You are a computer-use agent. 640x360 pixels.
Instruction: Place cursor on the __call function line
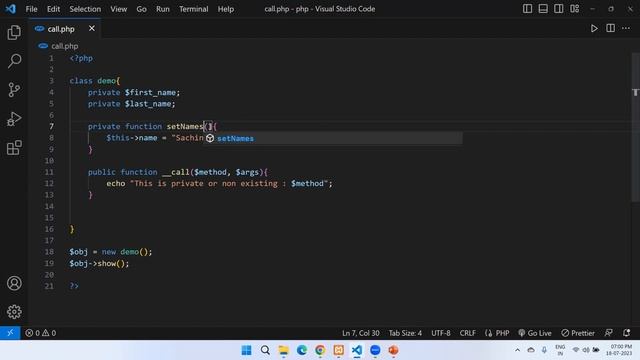pos(178,172)
